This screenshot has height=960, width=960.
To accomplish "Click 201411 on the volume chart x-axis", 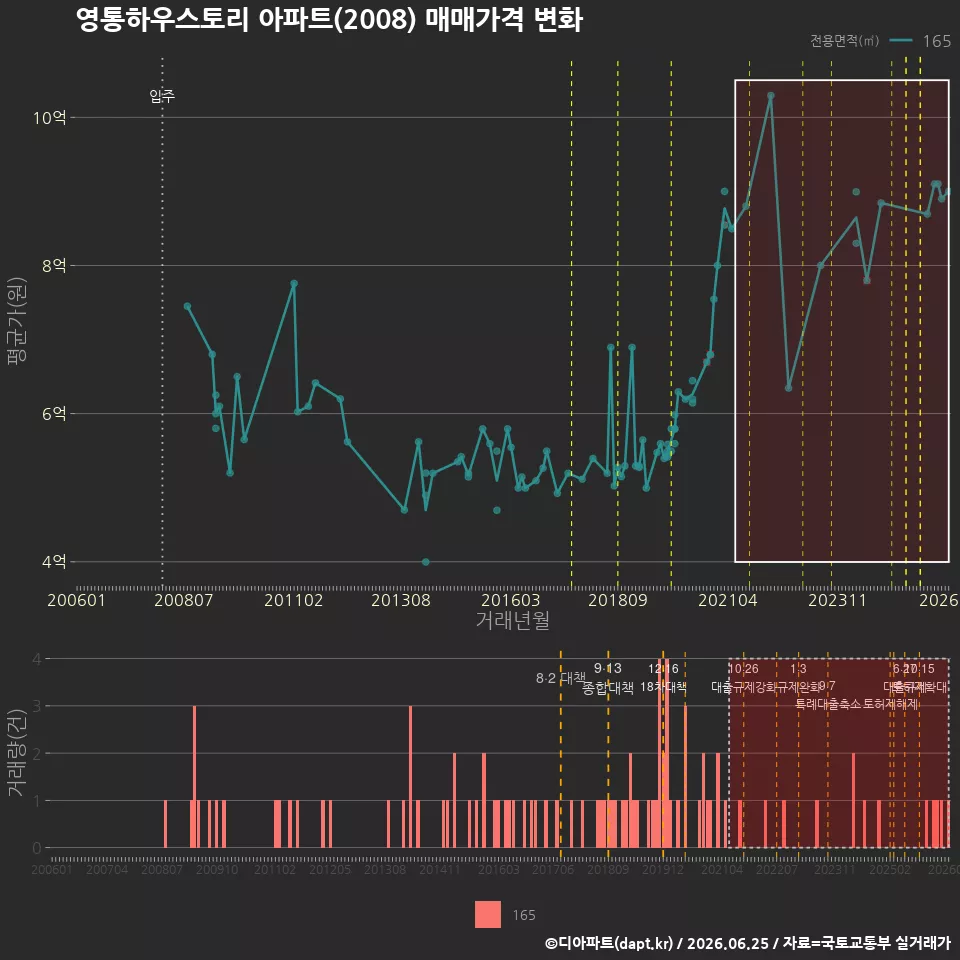I will pos(440,869).
